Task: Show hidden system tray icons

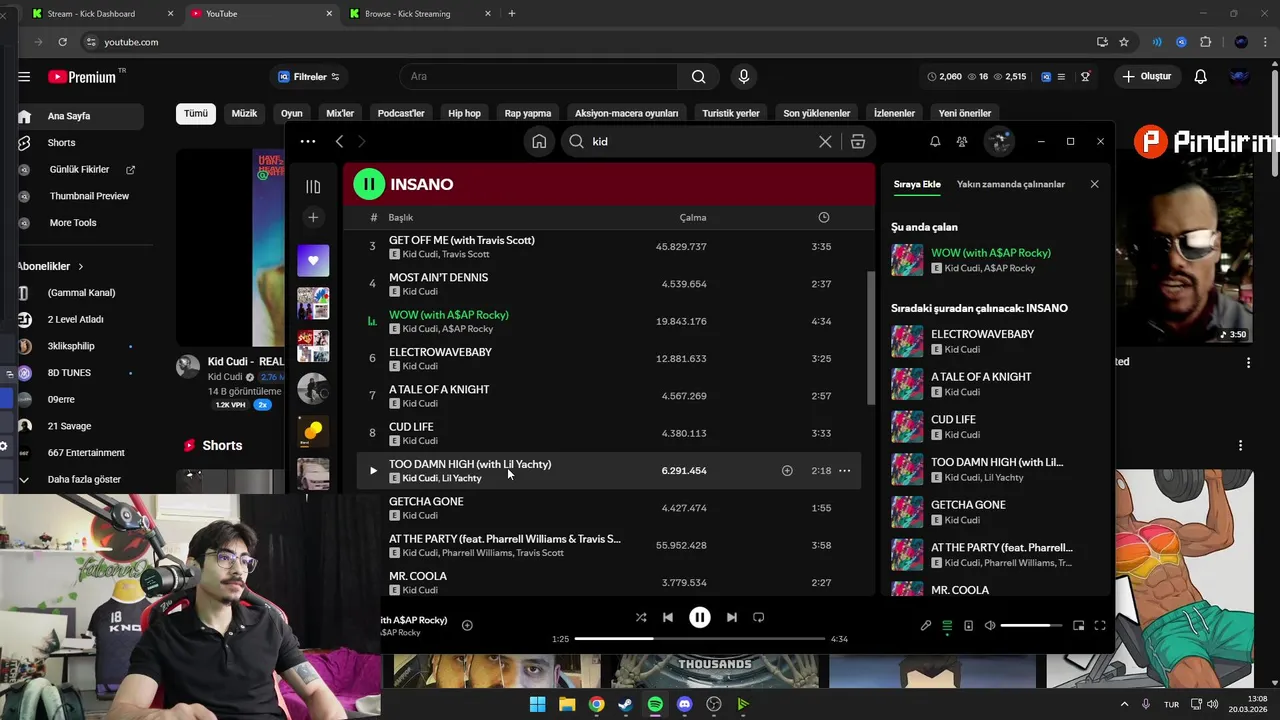Action: click(1123, 704)
